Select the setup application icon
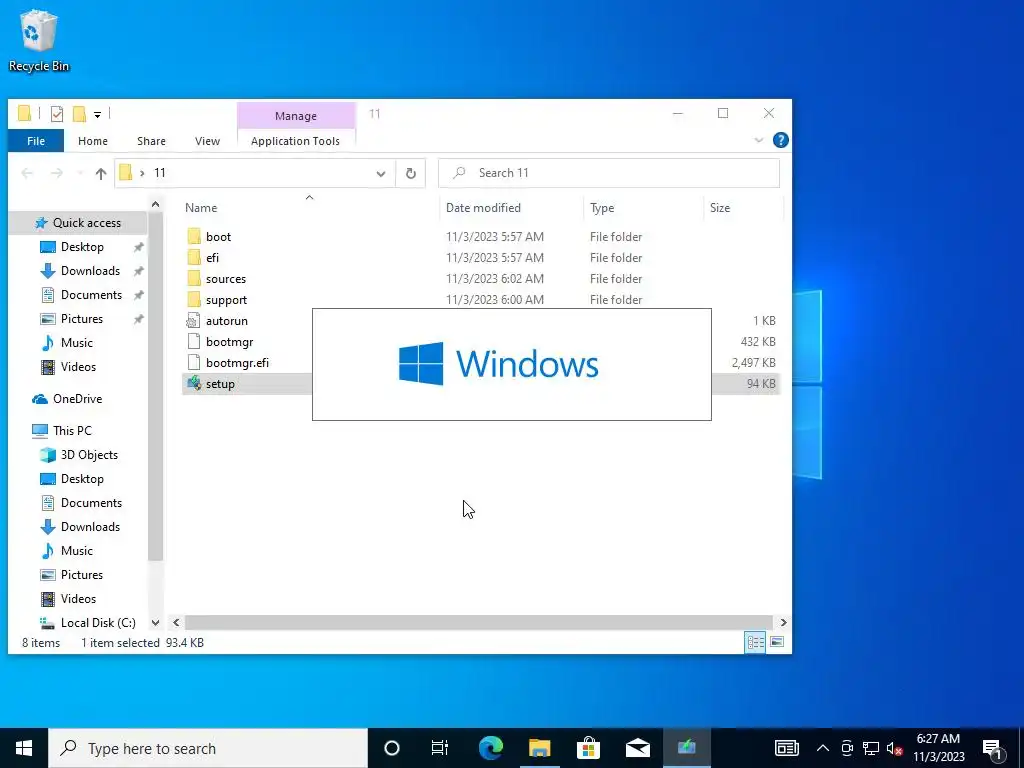 [x=193, y=383]
